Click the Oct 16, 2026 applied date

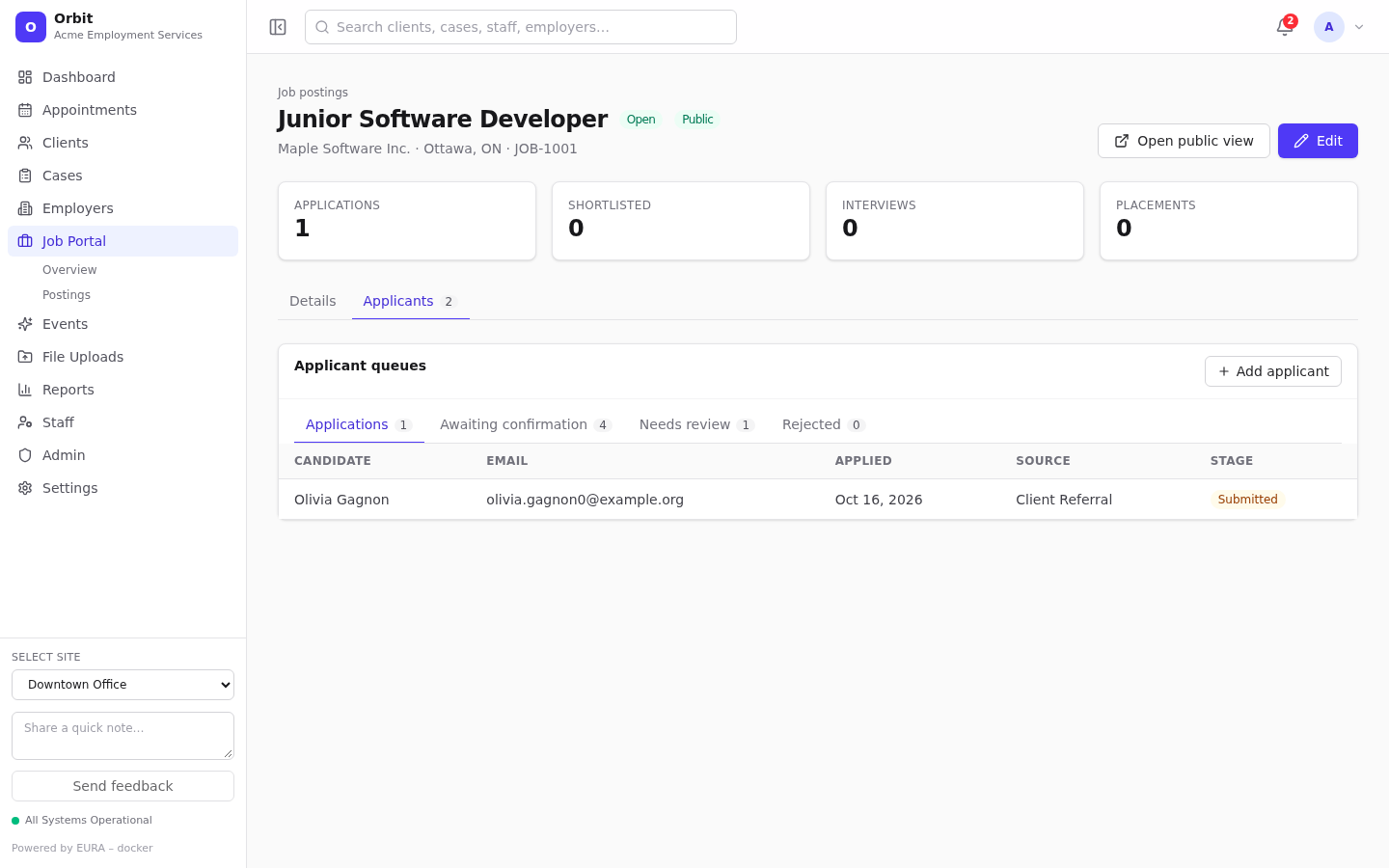879,500
